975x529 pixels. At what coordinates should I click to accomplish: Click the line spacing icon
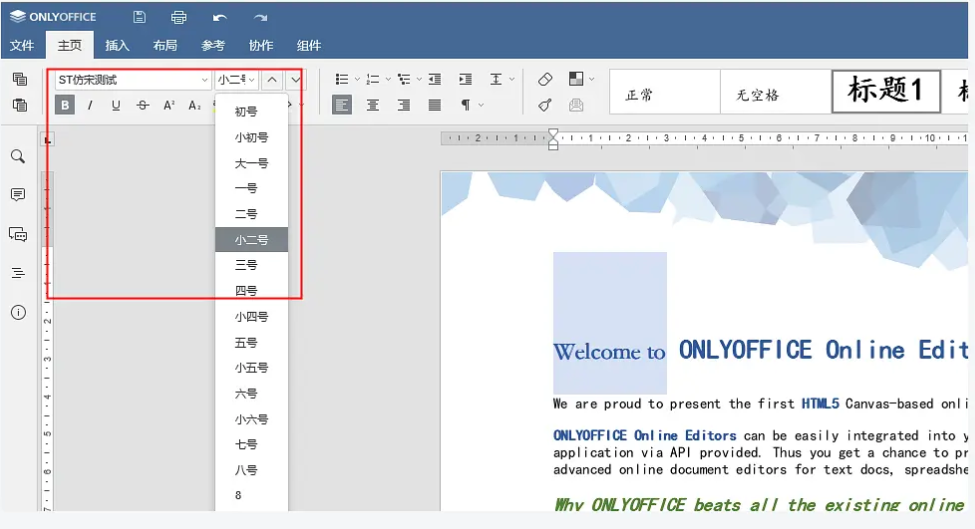click(x=496, y=79)
